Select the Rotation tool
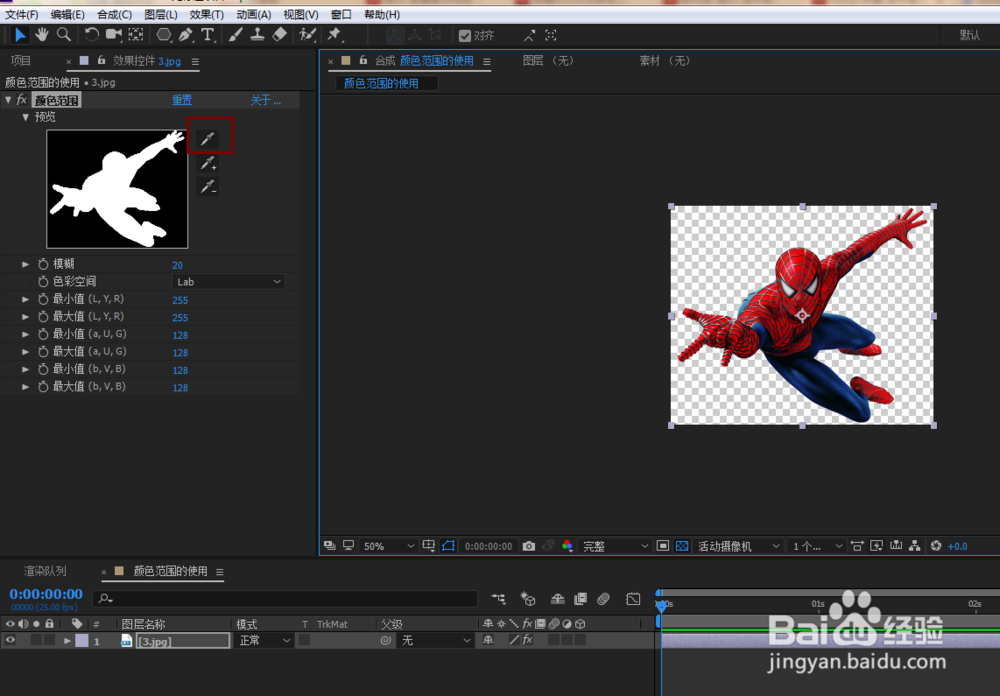Screen dimensions: 1000x696 (91, 34)
